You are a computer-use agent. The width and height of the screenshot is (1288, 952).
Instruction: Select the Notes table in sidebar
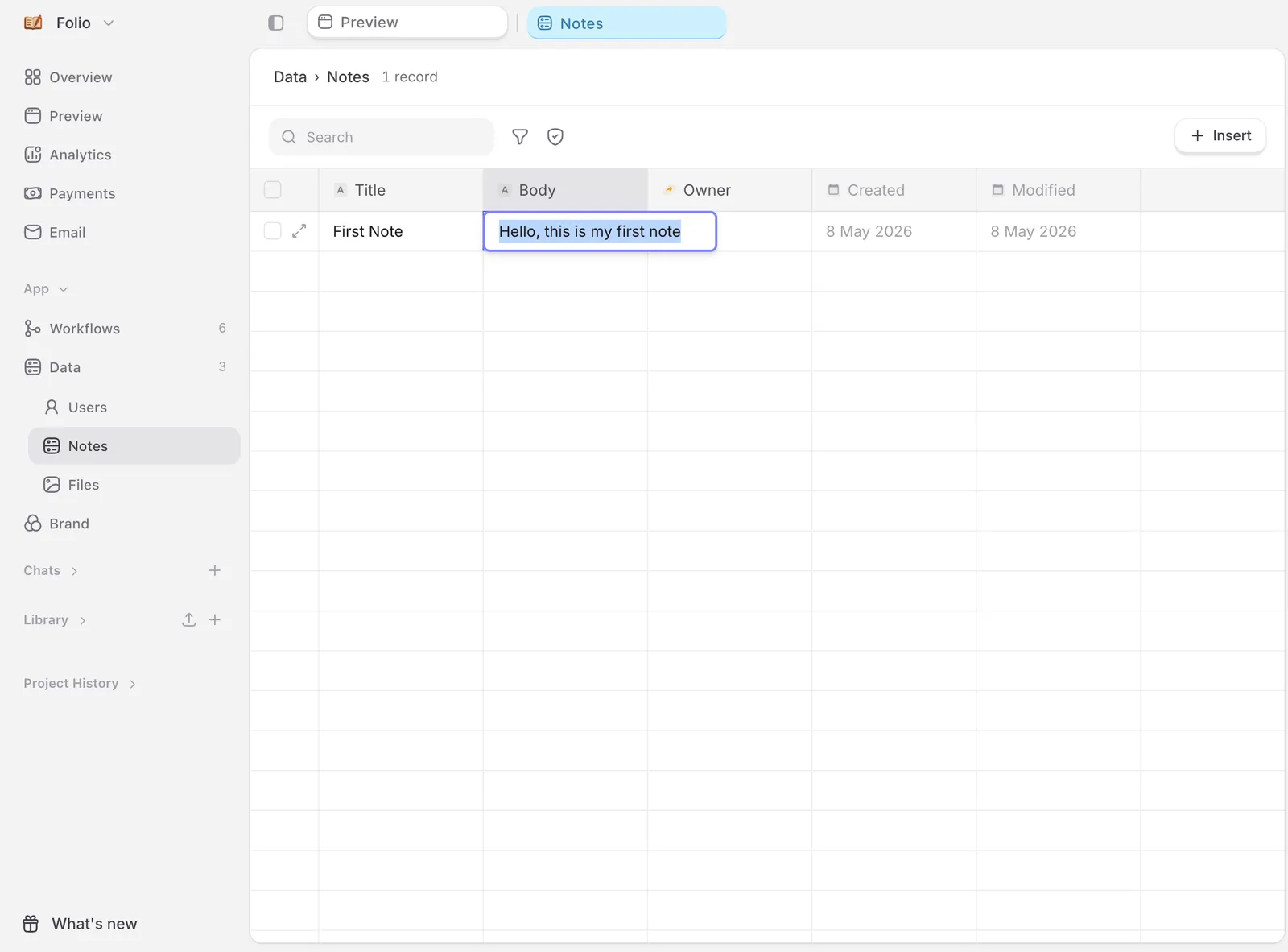[x=134, y=446]
